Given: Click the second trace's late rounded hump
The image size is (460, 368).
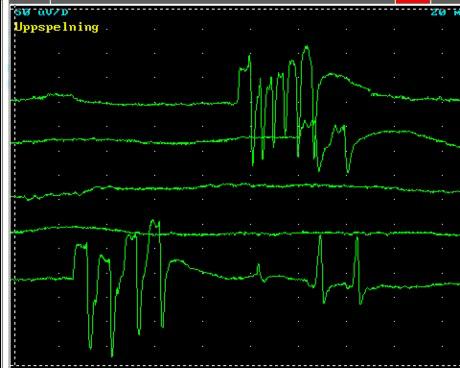Looking at the screenshot, I should [400, 133].
